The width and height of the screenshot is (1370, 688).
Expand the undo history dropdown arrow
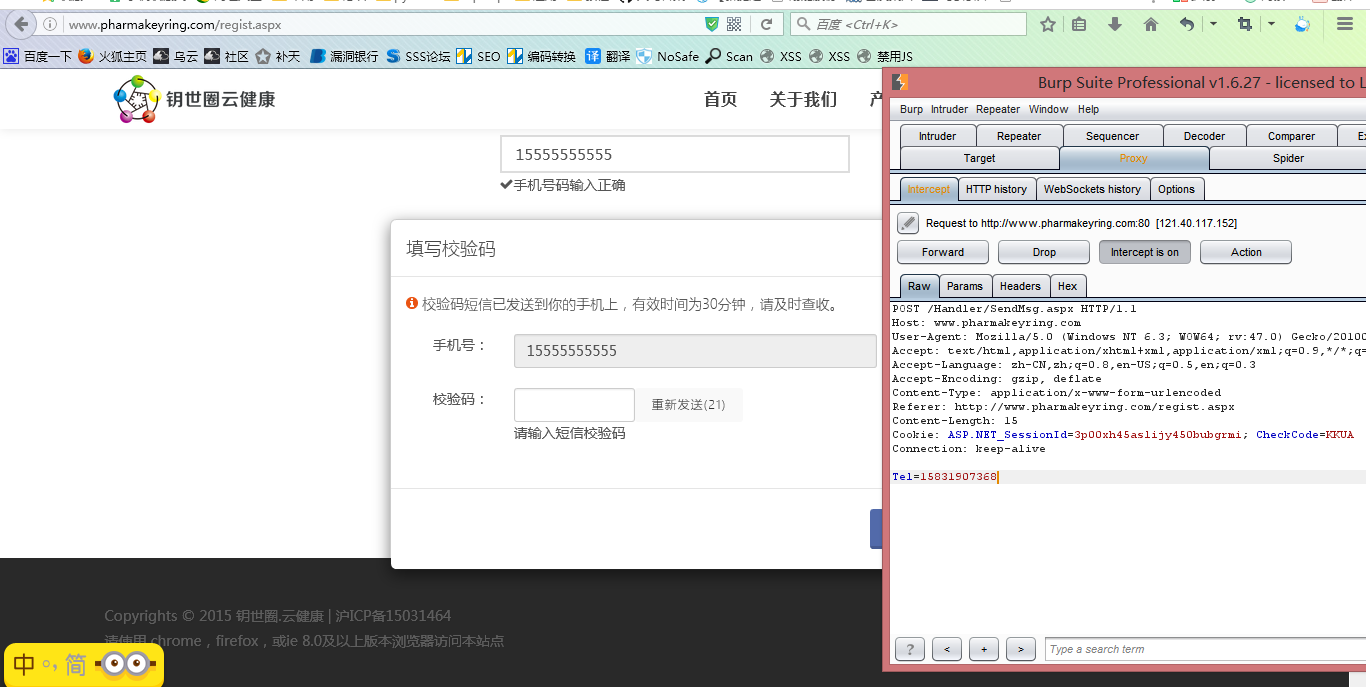click(x=1213, y=24)
